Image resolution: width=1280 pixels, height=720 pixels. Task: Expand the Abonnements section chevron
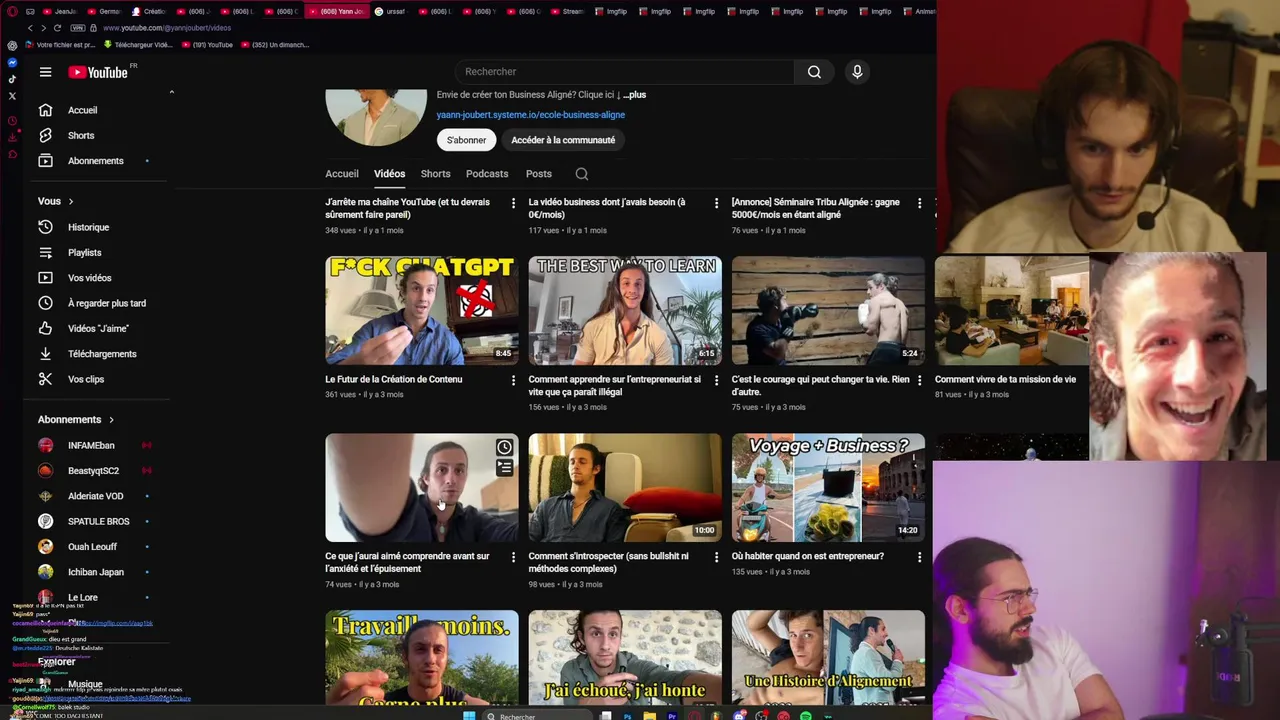click(x=111, y=419)
